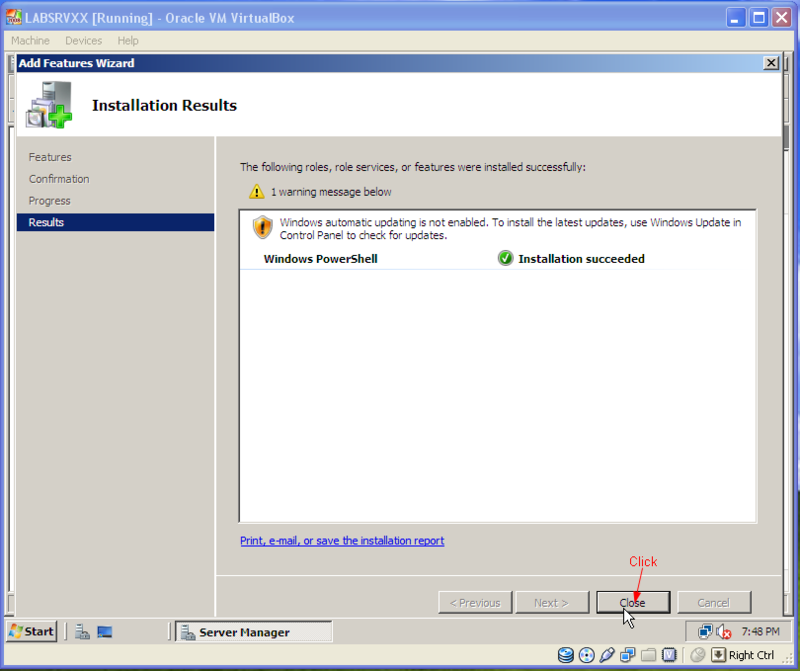Click the yellow warning triangle icon
Viewport: 800px width, 671px height.
click(257, 192)
